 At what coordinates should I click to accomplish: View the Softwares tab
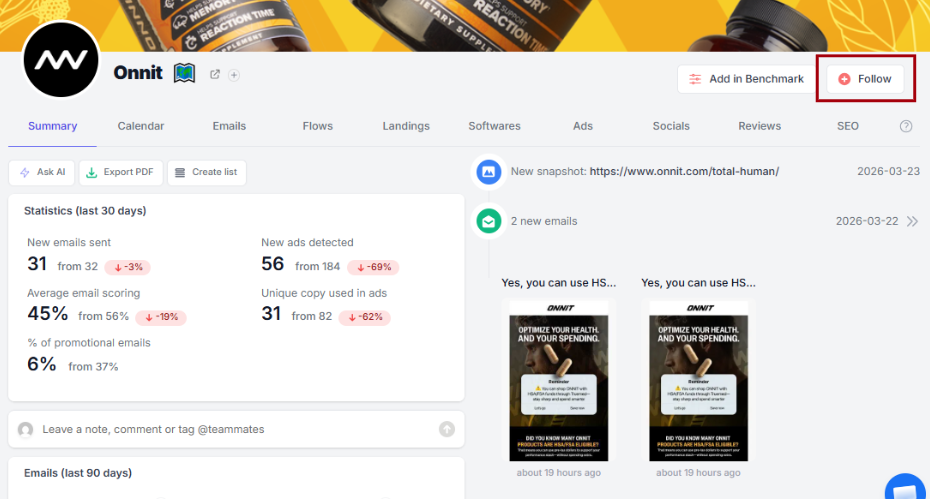tap(494, 126)
